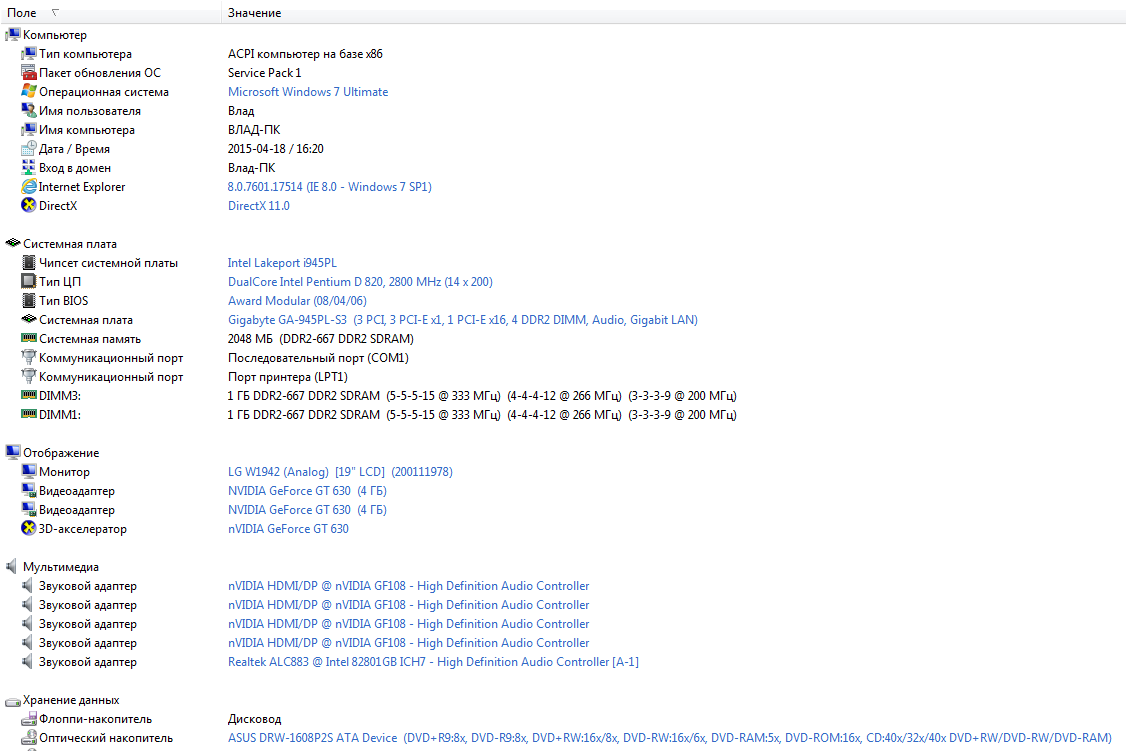Viewport: 1126px width, 751px height.
Task: Click the Windows flag icon beside Операционная система
Action: click(x=29, y=92)
